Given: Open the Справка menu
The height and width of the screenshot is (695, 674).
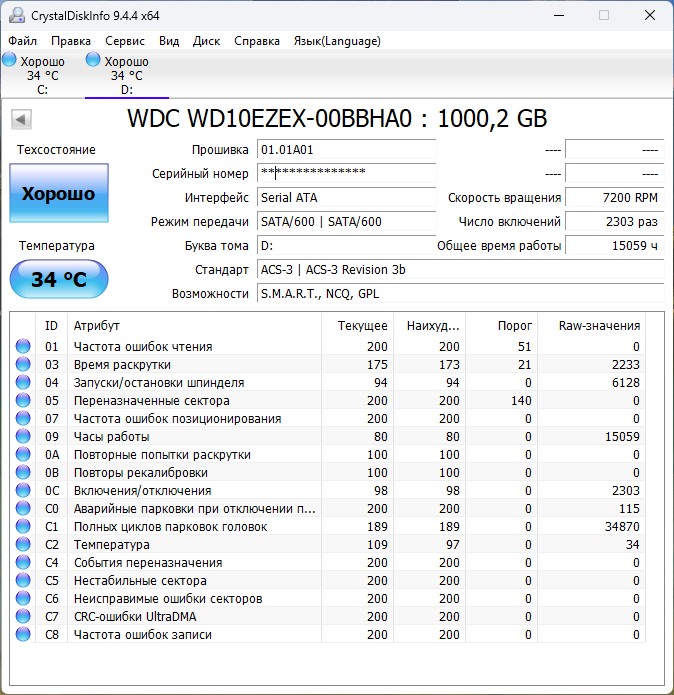Looking at the screenshot, I should pyautogui.click(x=257, y=41).
